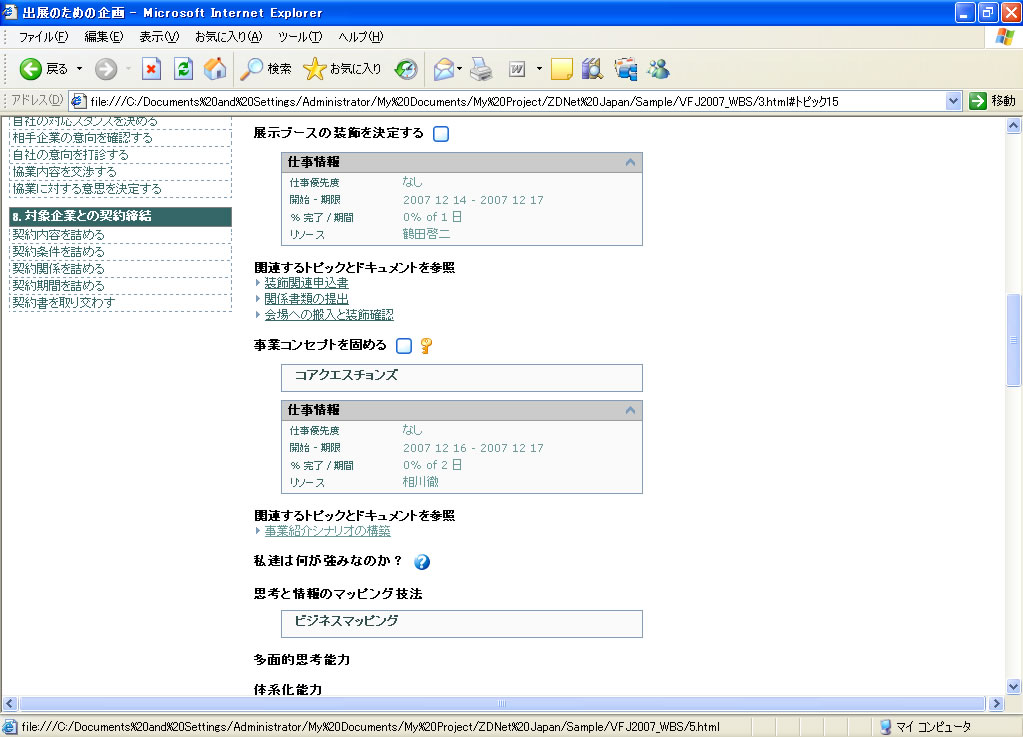This screenshot has height=737, width=1023.
Task: Open the お気に入り(A) menu
Action: click(228, 37)
